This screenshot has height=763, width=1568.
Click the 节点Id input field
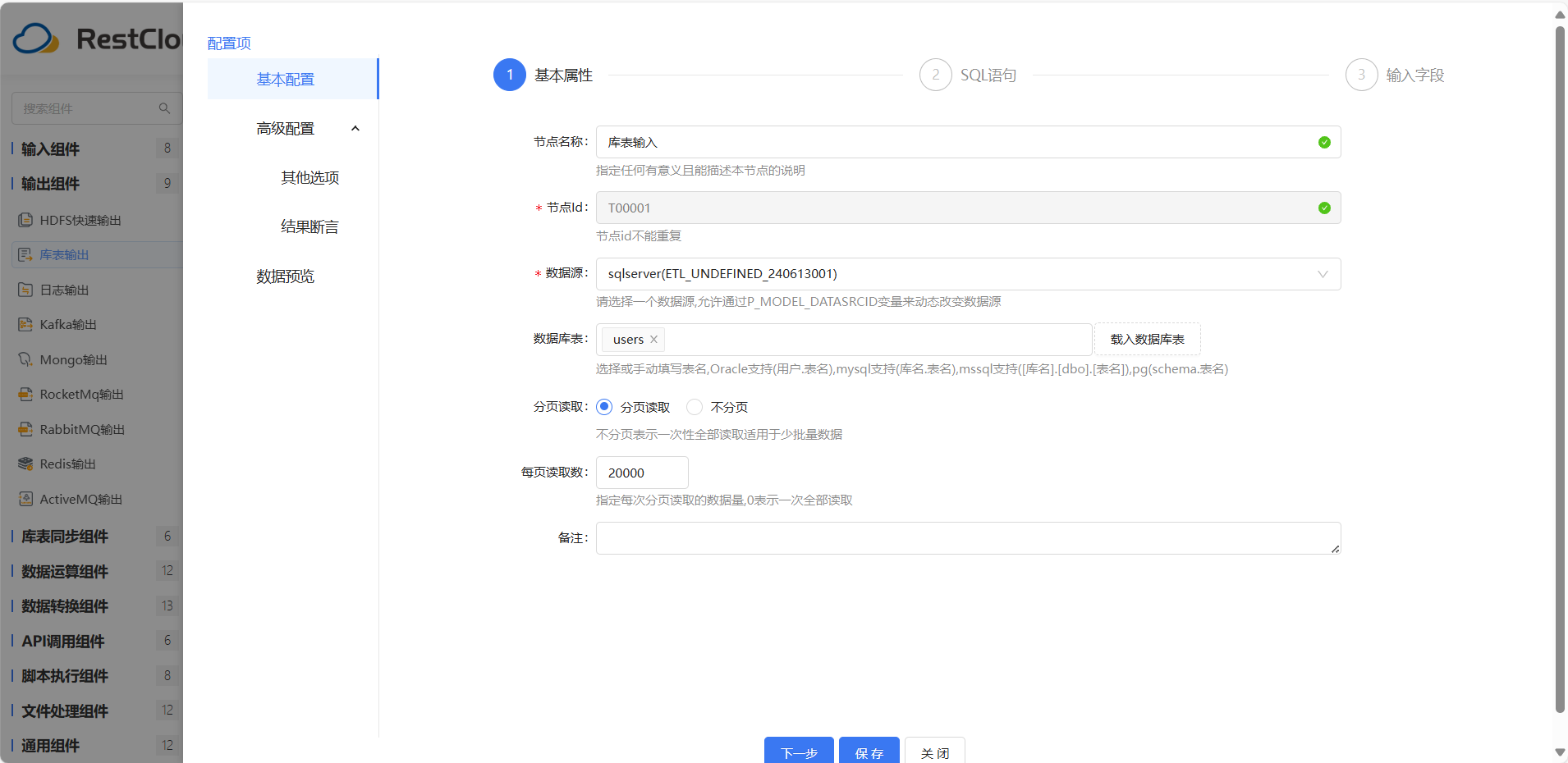tap(969, 208)
